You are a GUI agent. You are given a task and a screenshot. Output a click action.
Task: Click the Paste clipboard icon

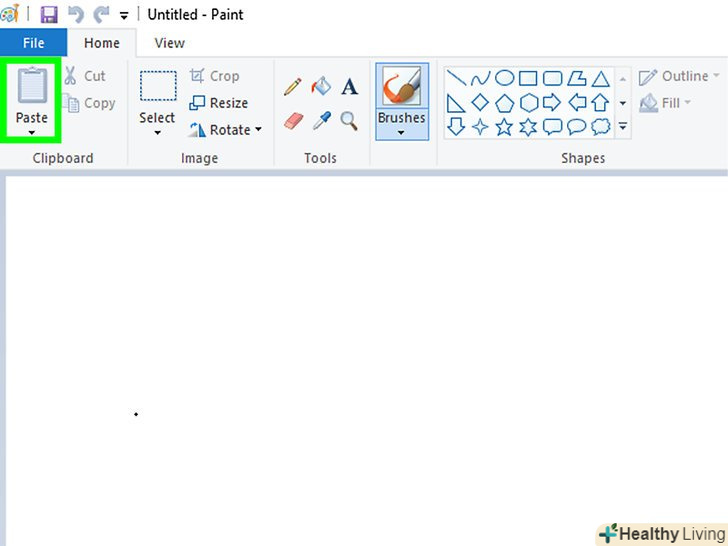32,85
